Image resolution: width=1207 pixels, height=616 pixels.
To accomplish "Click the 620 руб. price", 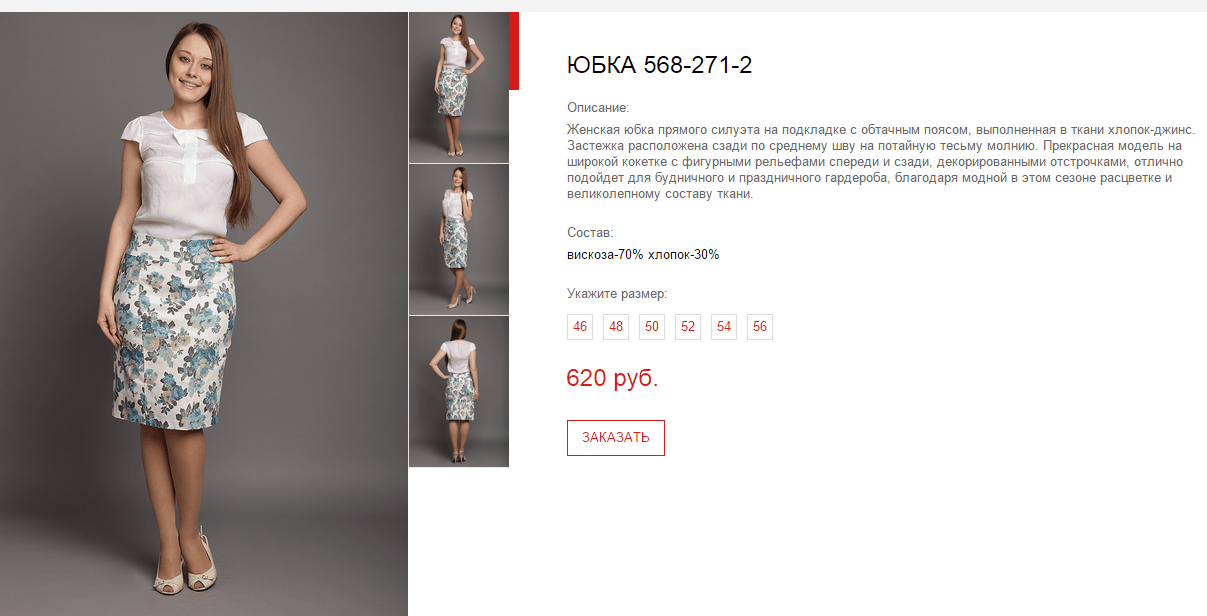I will coord(612,379).
